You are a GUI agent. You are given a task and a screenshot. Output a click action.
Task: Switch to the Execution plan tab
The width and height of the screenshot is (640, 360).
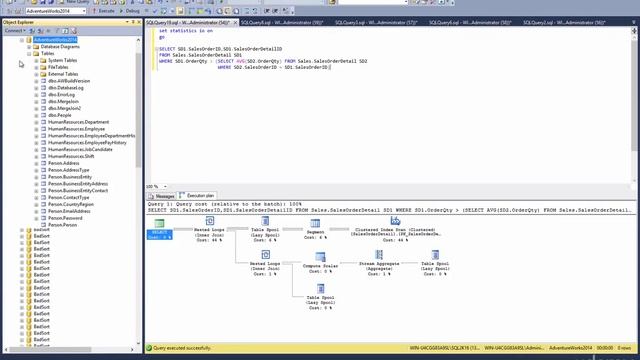coord(197,196)
